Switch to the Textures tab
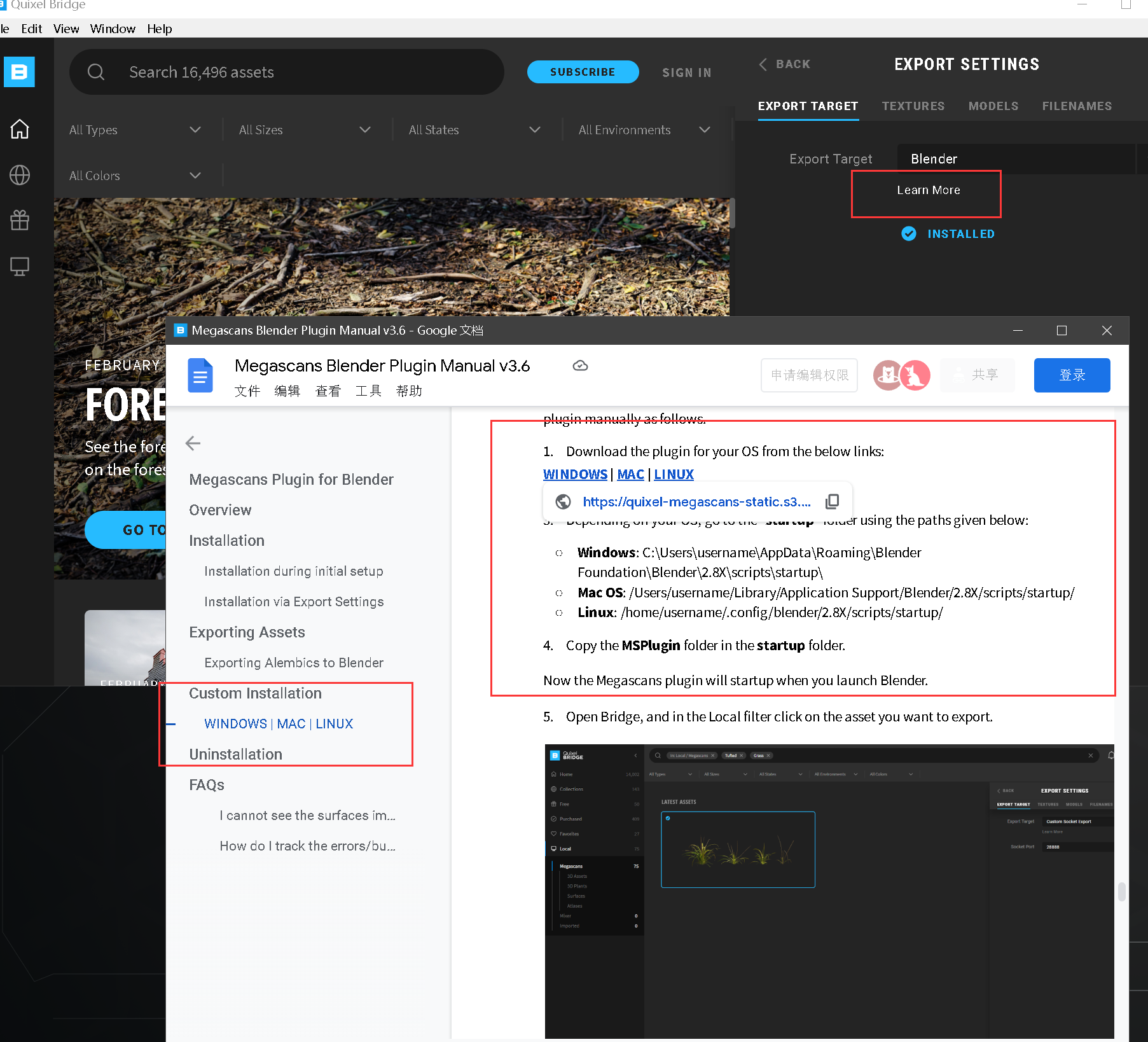Viewport: 1148px width, 1042px height. (x=913, y=106)
